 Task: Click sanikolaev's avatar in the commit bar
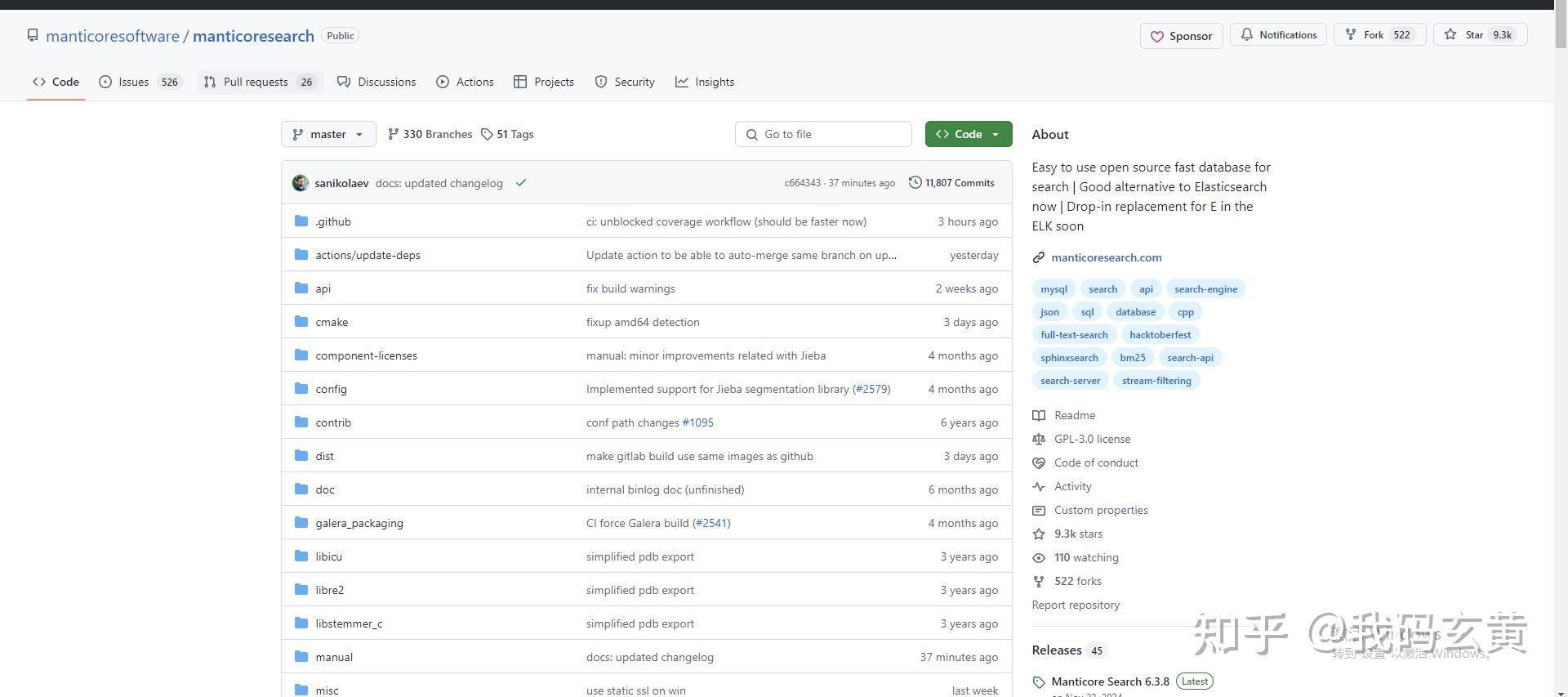301,183
